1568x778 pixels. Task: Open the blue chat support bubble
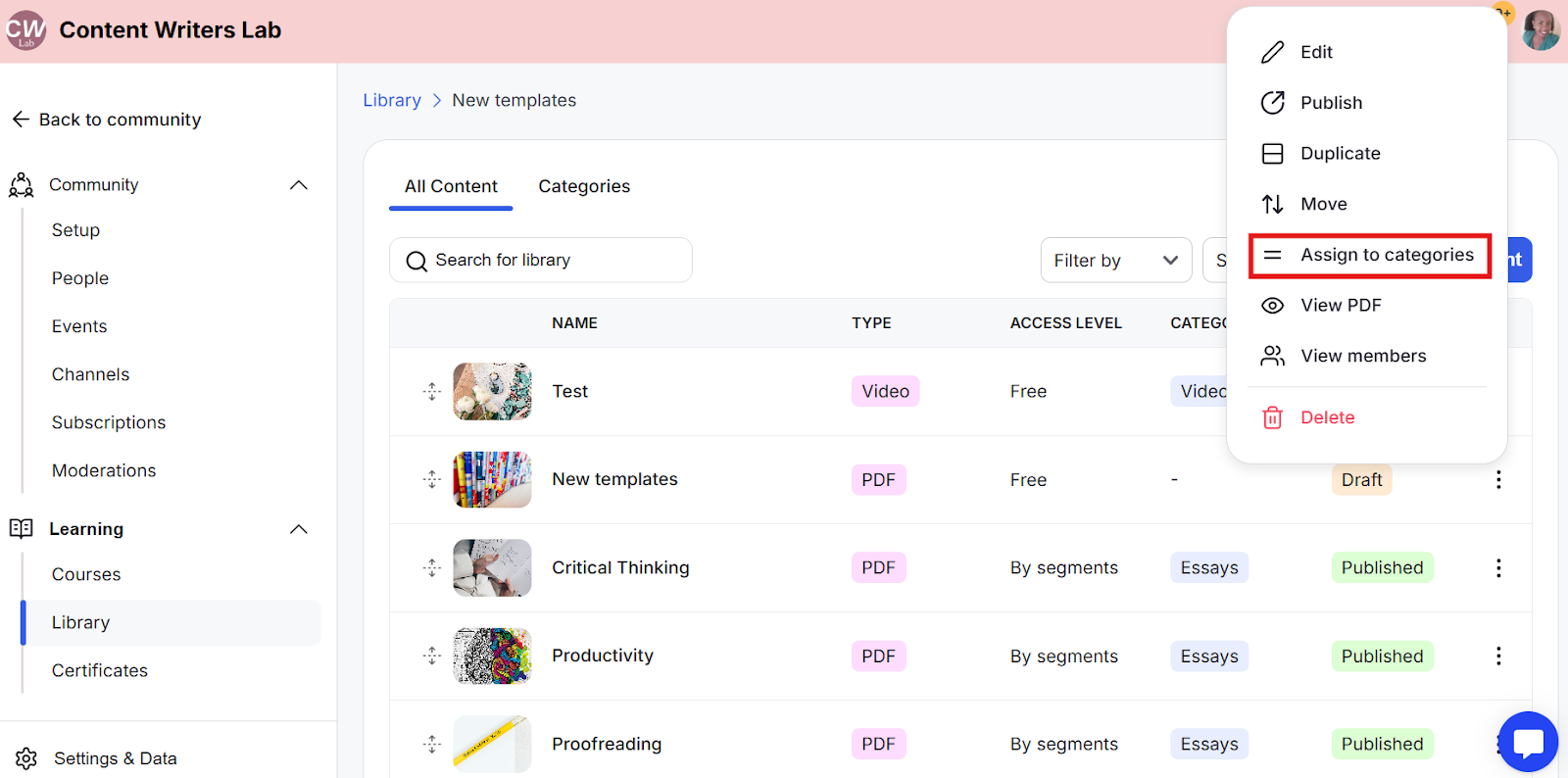1528,742
